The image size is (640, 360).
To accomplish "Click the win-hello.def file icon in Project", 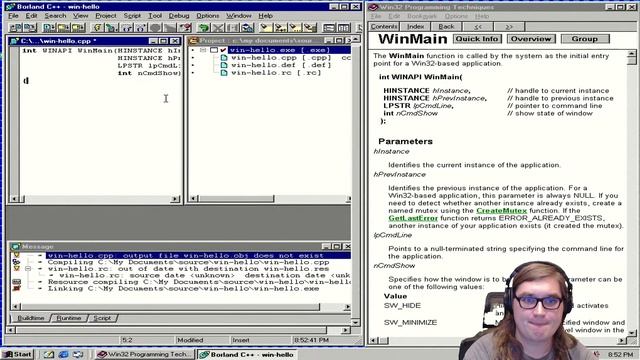I will [224, 65].
